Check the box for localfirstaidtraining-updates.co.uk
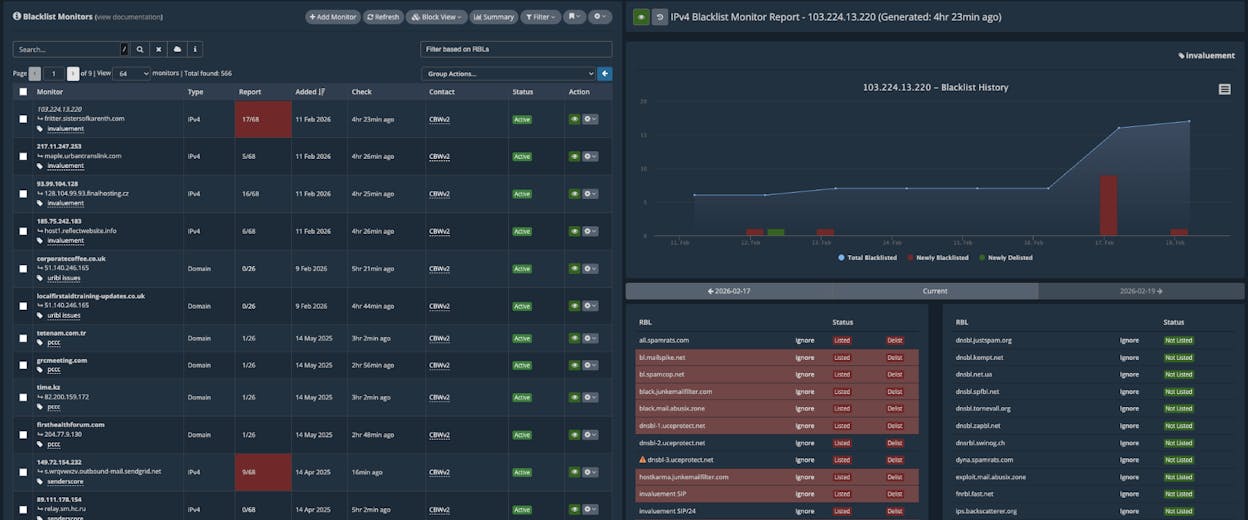Viewport: 1248px width, 520px height. pyautogui.click(x=23, y=306)
